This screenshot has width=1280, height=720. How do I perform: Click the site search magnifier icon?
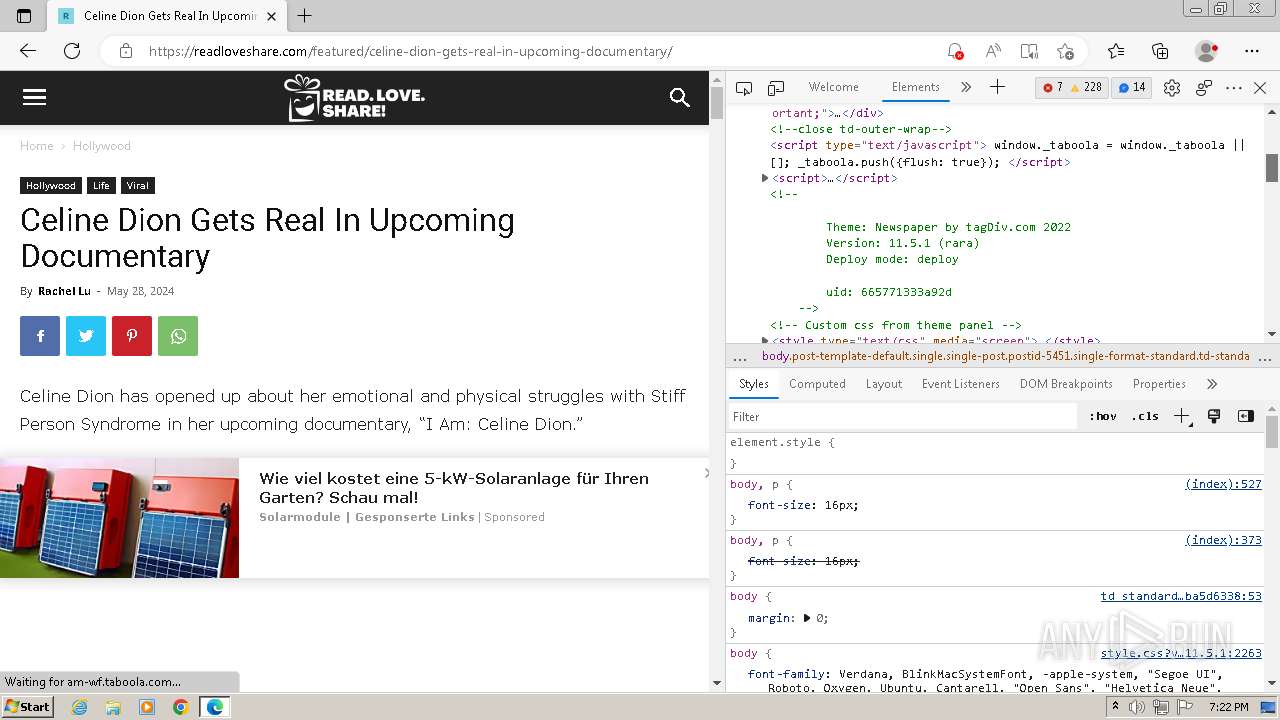[680, 97]
